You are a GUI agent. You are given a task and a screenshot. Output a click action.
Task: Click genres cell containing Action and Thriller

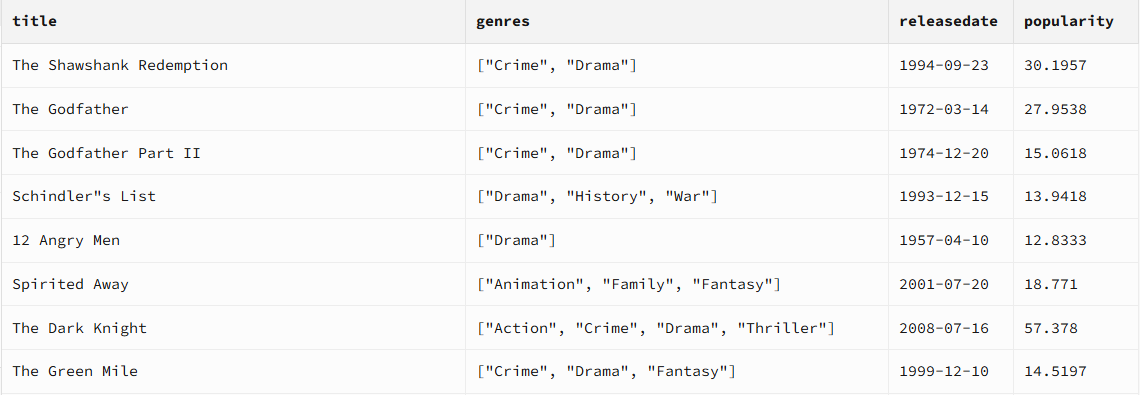click(677, 327)
